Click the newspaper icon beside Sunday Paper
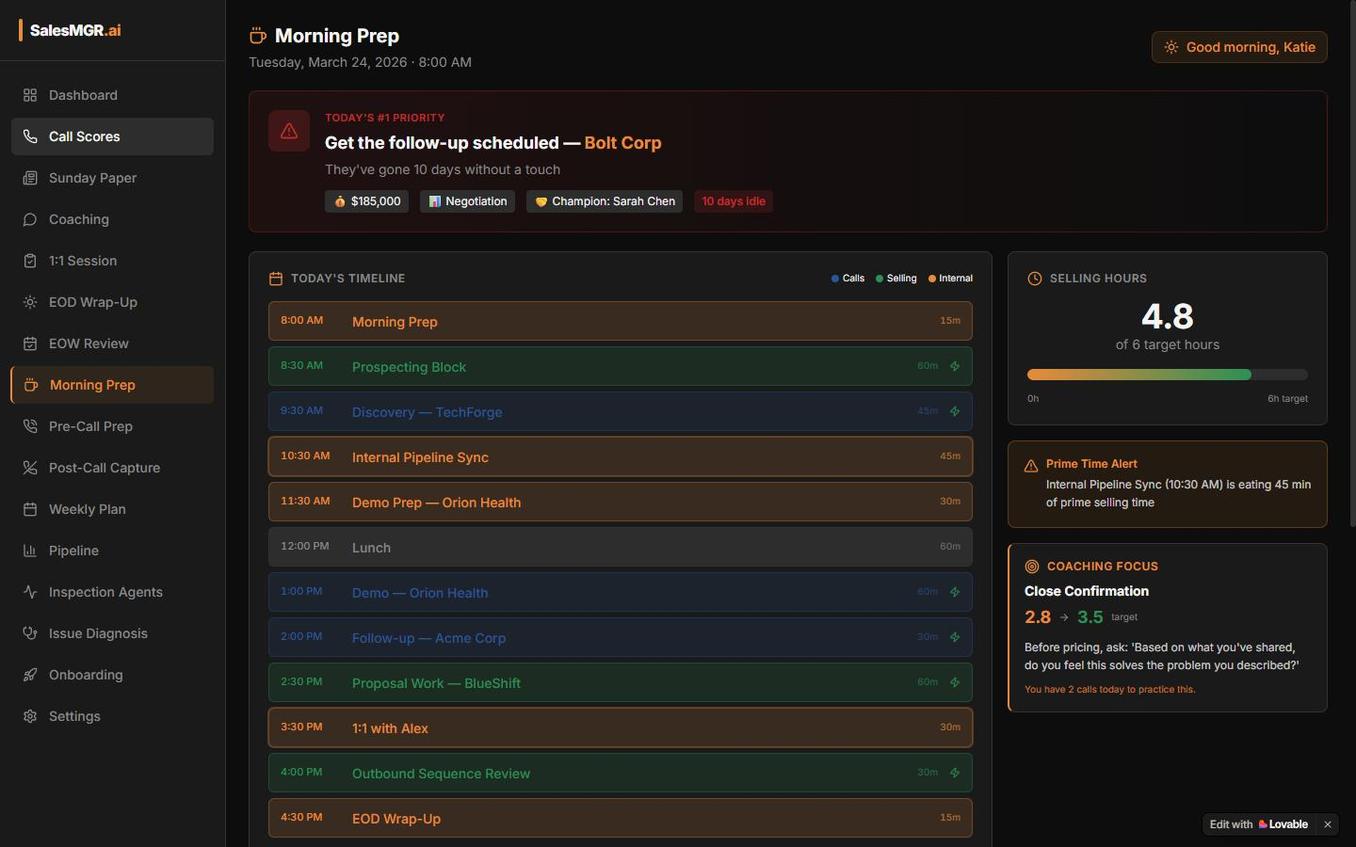This screenshot has width=1356, height=847. point(30,178)
